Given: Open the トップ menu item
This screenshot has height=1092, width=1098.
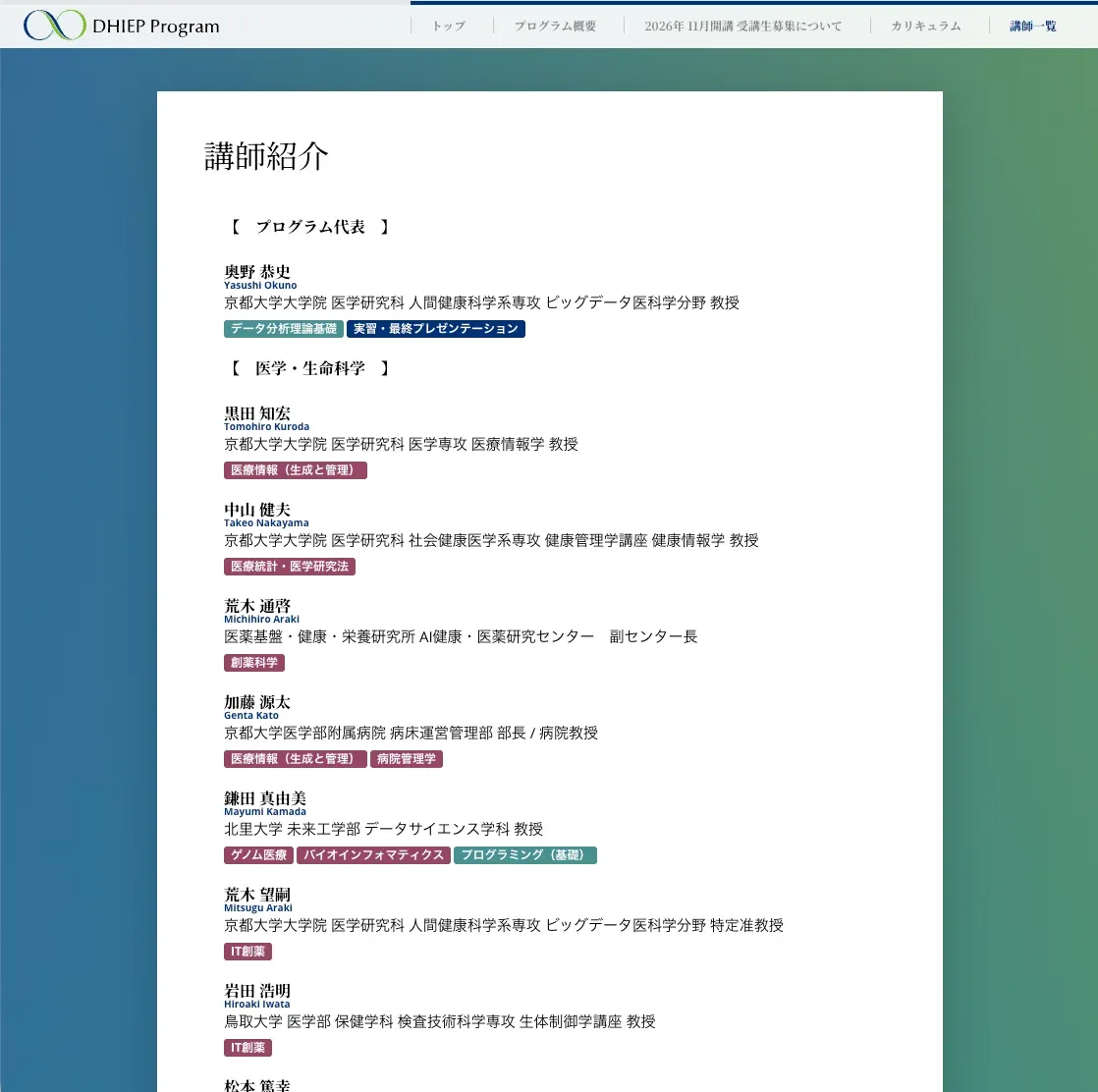Looking at the screenshot, I should click(449, 26).
